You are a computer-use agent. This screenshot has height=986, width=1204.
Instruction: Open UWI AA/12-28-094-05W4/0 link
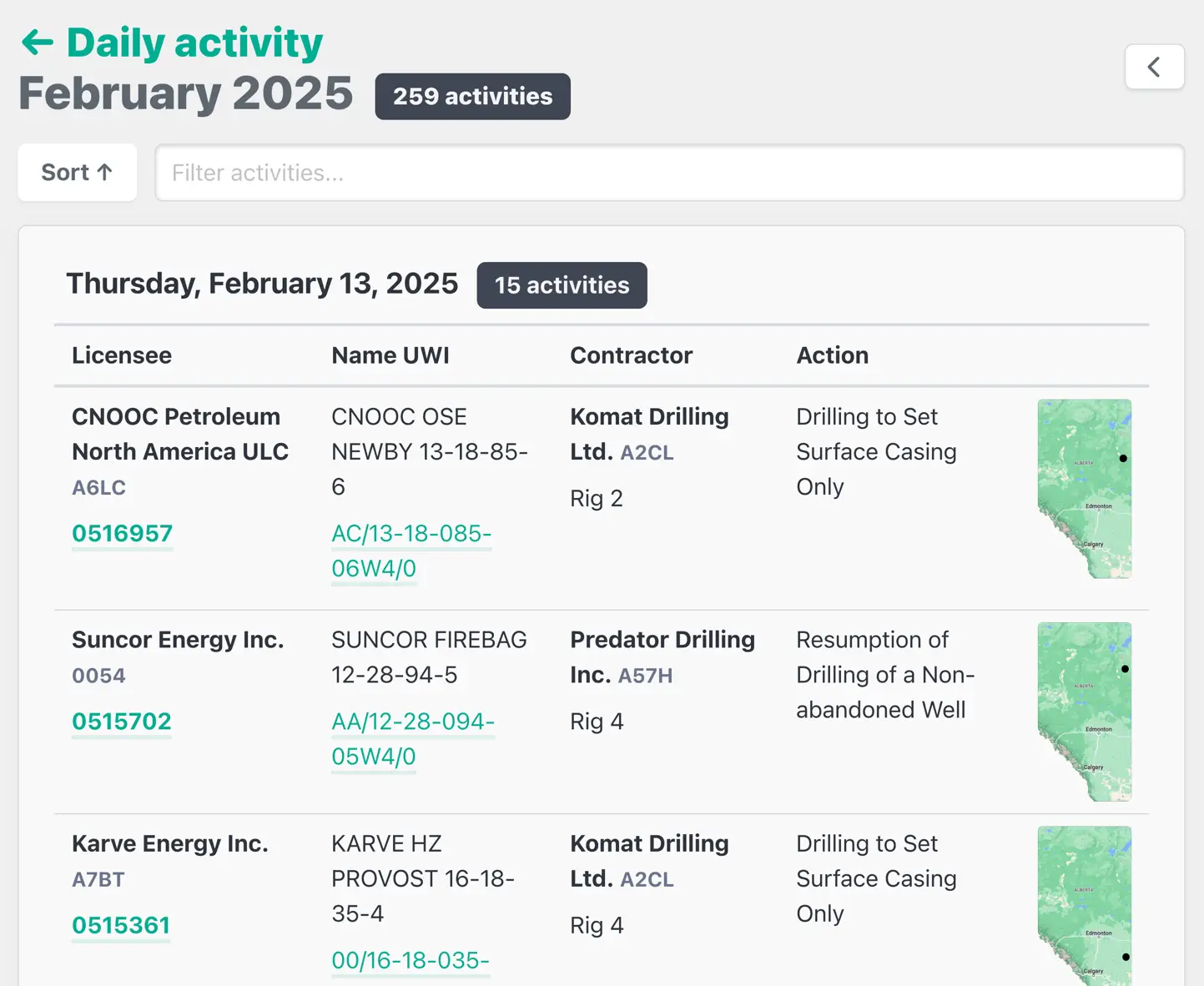click(413, 739)
